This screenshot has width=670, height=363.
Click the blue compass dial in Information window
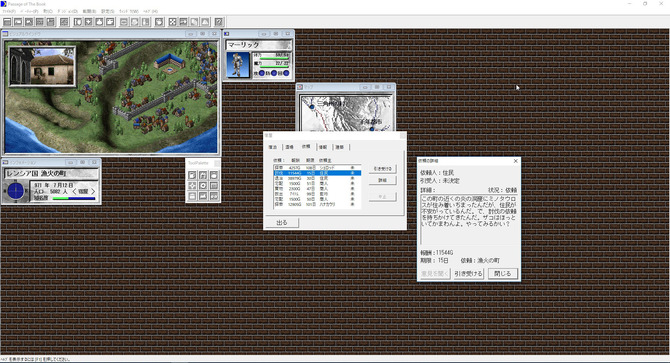click(x=16, y=191)
